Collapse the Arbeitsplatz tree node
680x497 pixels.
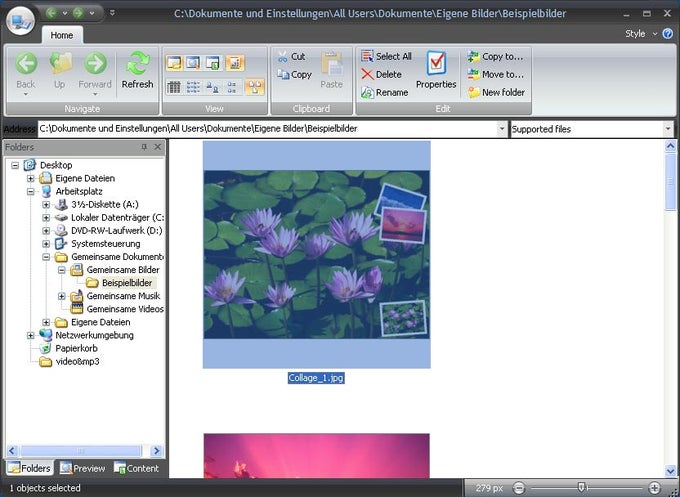30,191
